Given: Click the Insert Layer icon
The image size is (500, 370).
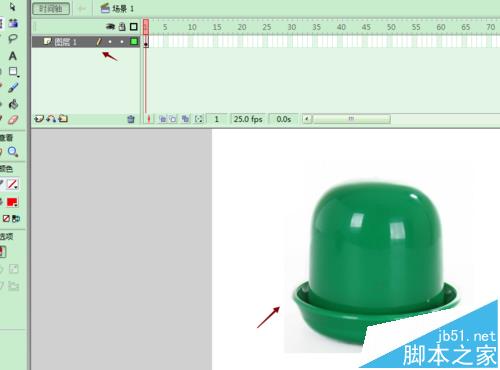Looking at the screenshot, I should pyautogui.click(x=39, y=119).
